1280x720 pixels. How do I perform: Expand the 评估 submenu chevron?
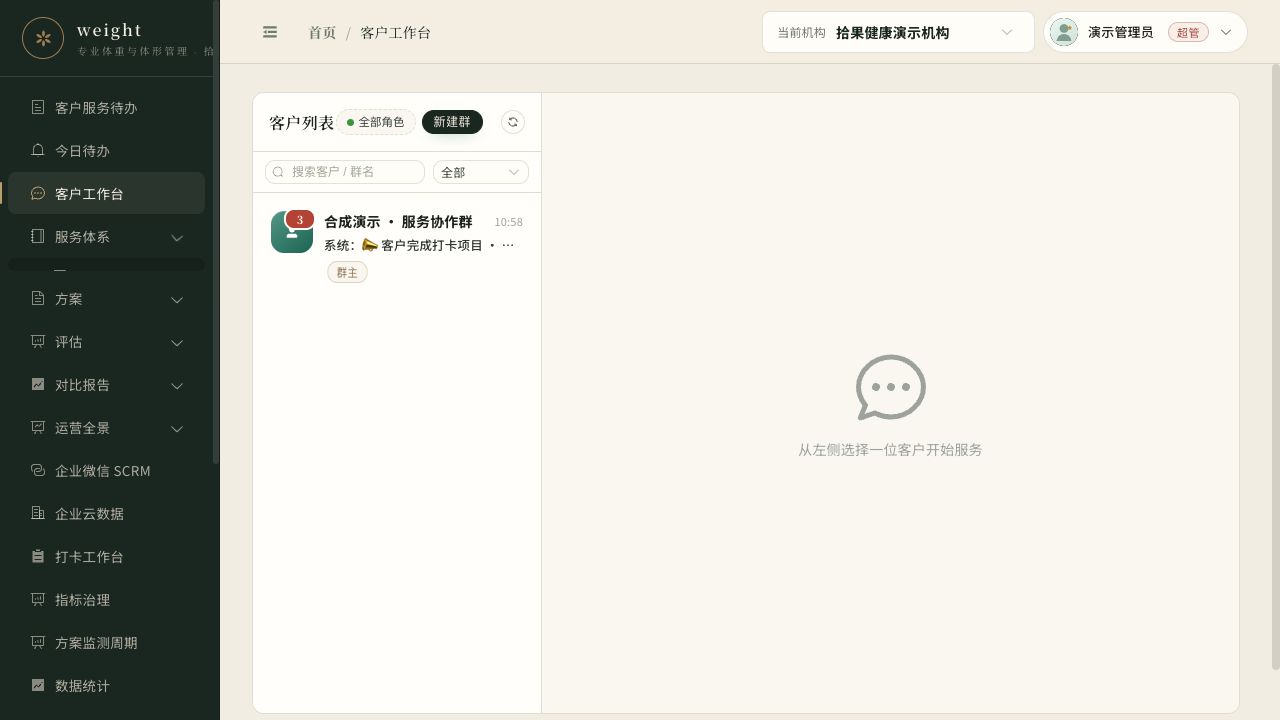point(177,342)
